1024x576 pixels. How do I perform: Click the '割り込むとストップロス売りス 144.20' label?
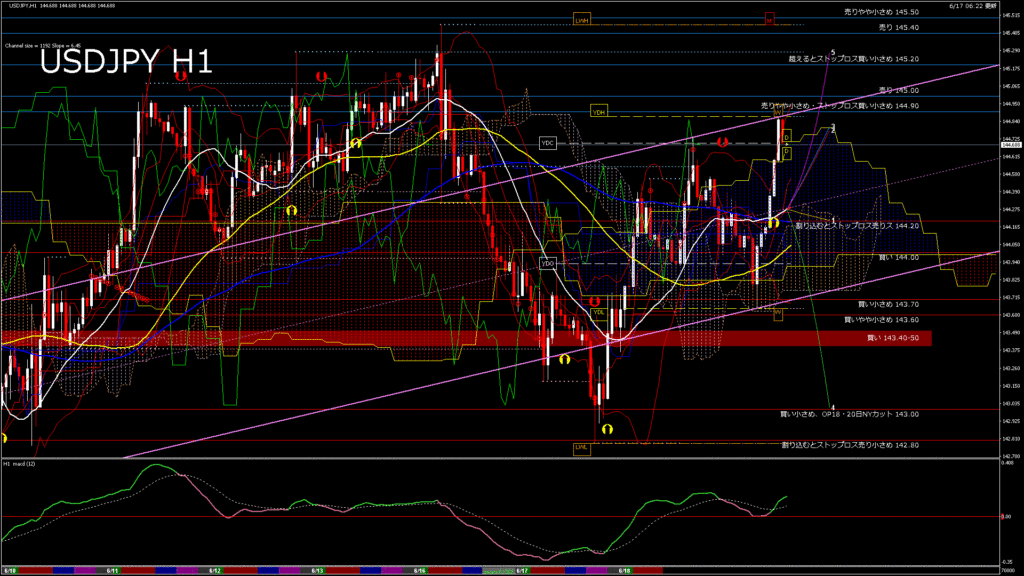click(857, 226)
